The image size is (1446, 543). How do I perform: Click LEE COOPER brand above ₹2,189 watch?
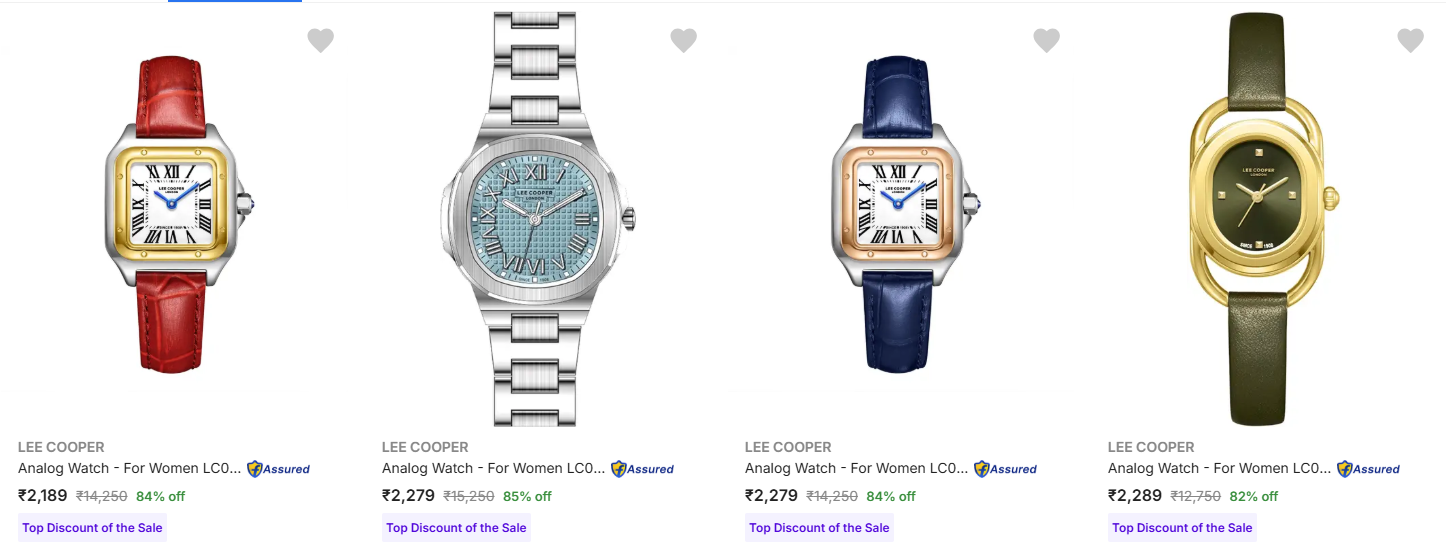pyautogui.click(x=61, y=447)
